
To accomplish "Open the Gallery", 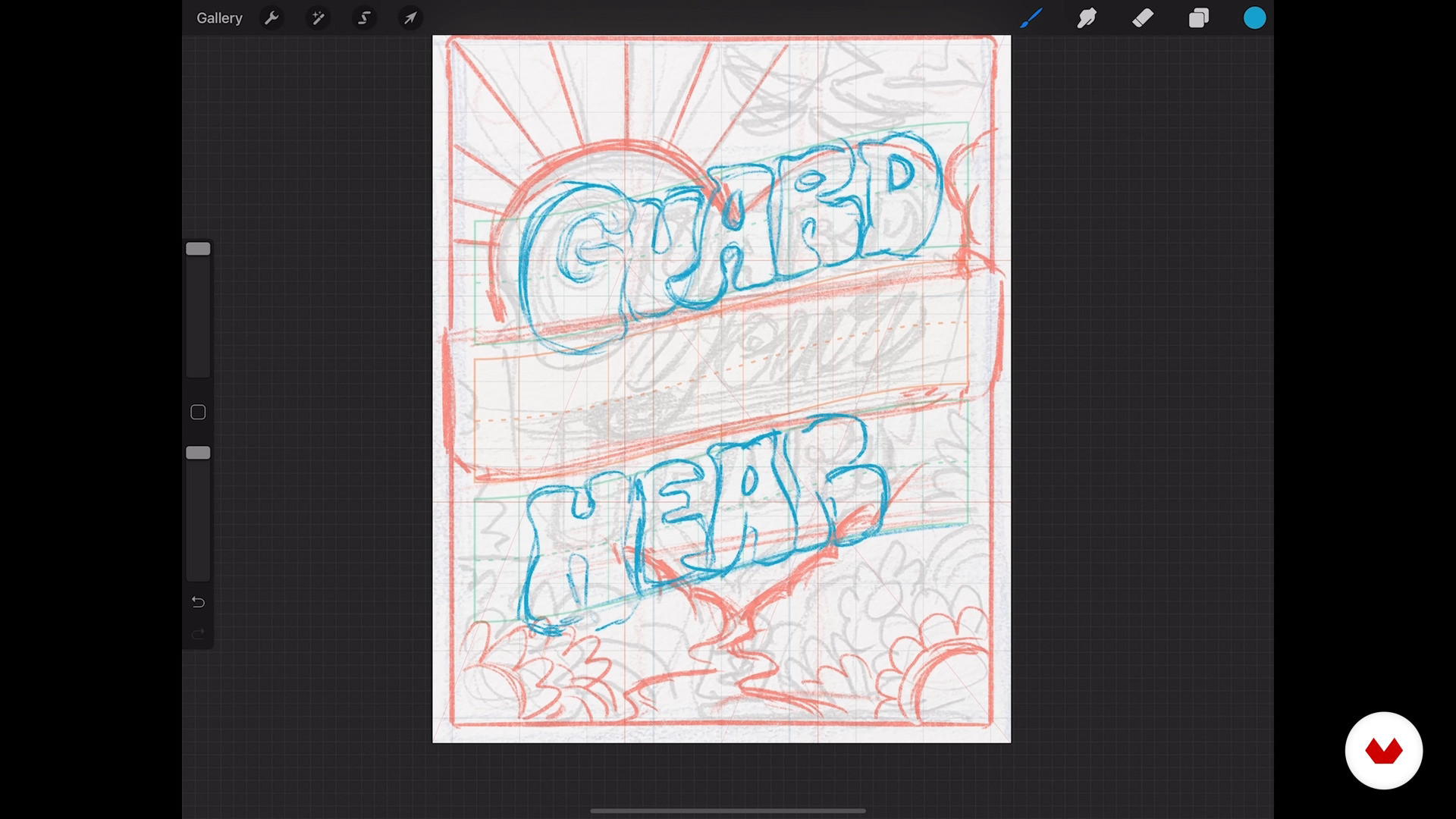I will pos(219,18).
